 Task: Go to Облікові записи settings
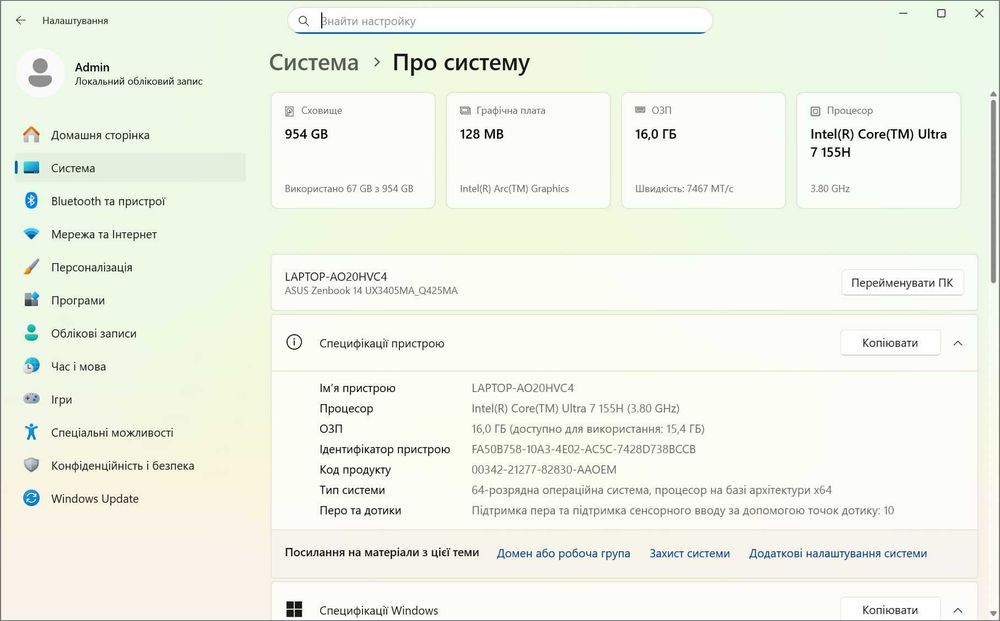coord(93,333)
